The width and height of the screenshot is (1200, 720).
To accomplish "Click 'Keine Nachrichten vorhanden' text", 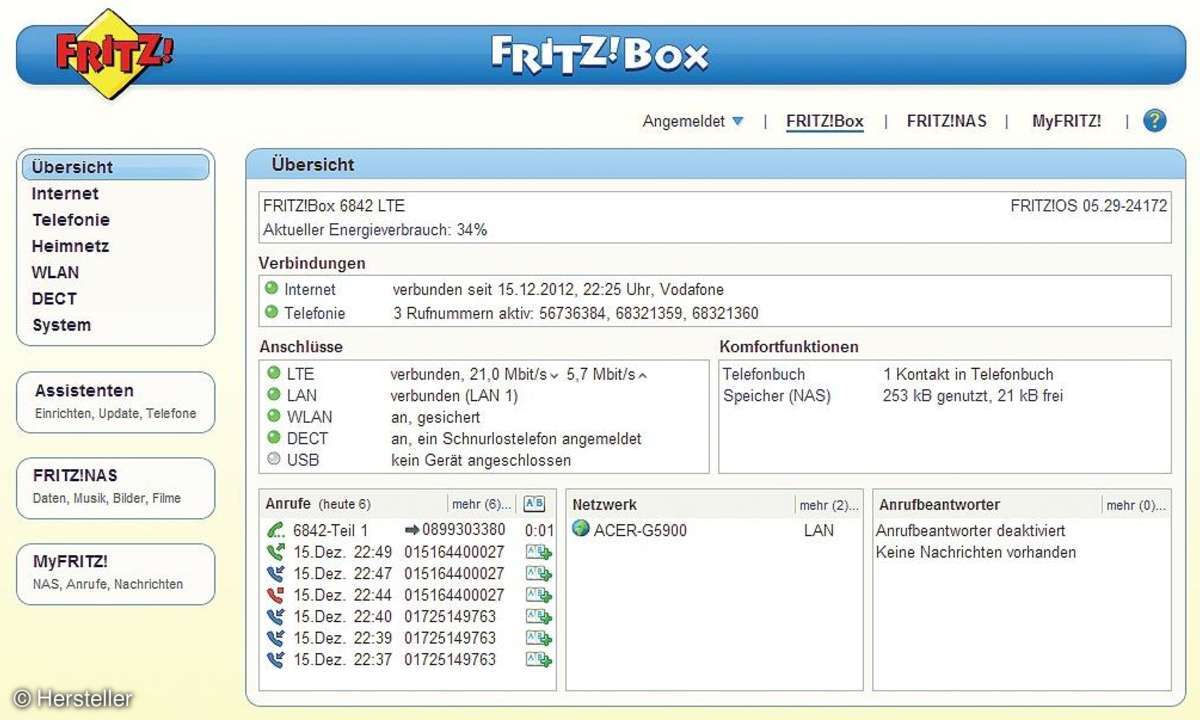I will (976, 552).
